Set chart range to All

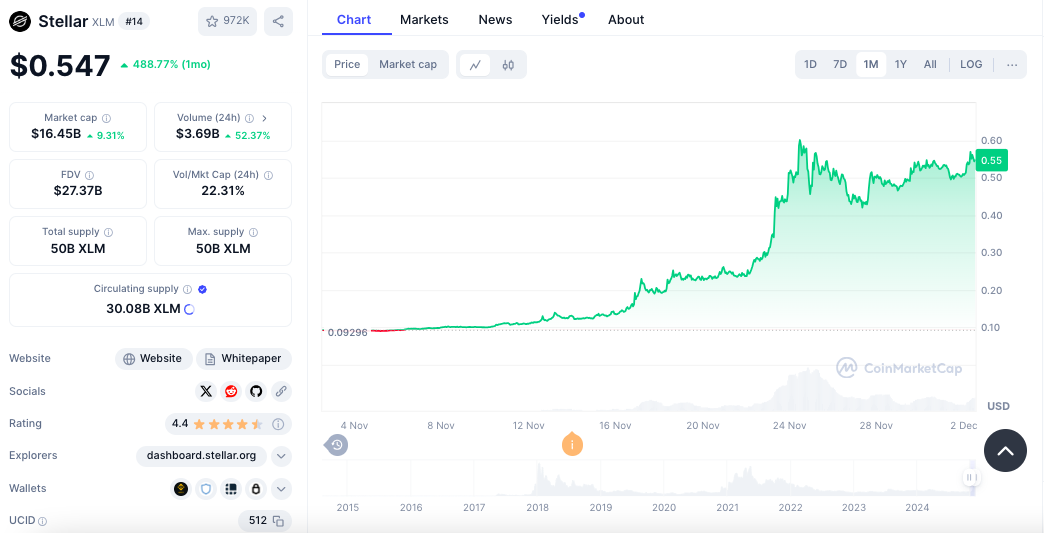pos(930,65)
